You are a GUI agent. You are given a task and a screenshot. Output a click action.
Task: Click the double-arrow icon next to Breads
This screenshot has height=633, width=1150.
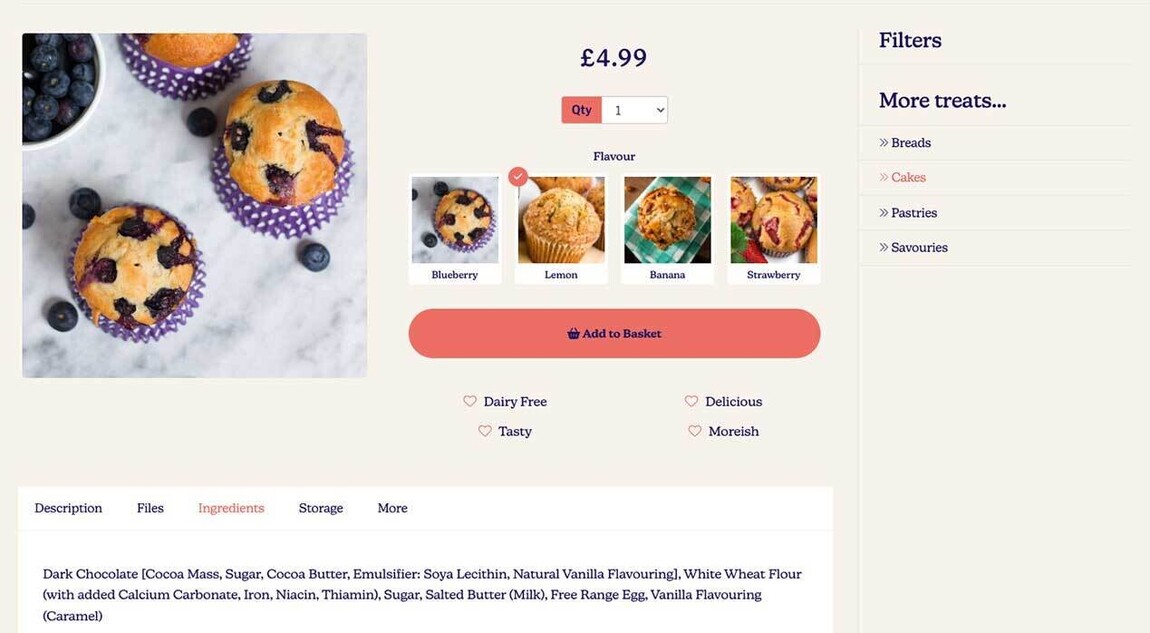click(x=884, y=142)
